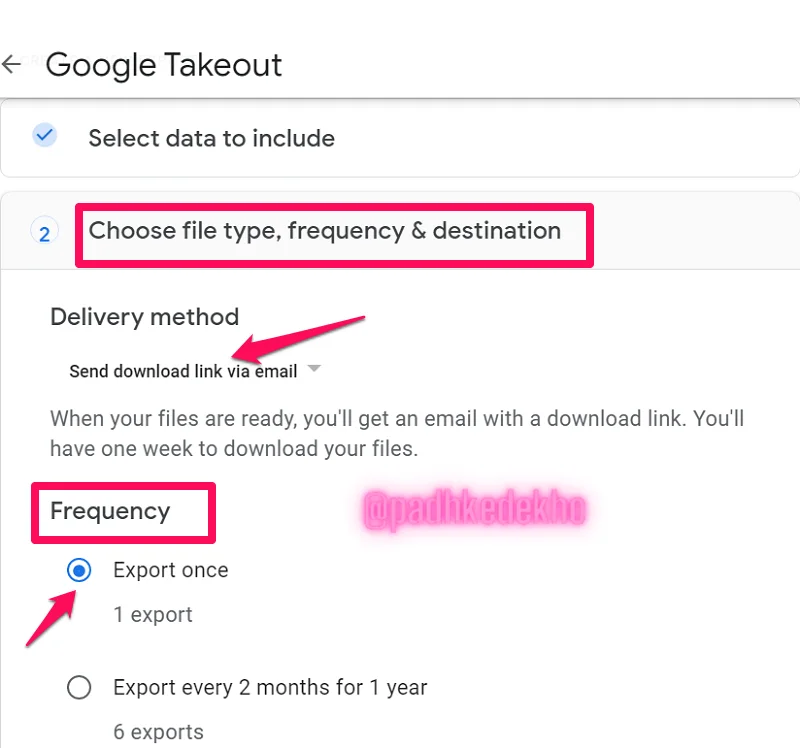
Task: Click the step 2 number circle
Action: pos(44,233)
